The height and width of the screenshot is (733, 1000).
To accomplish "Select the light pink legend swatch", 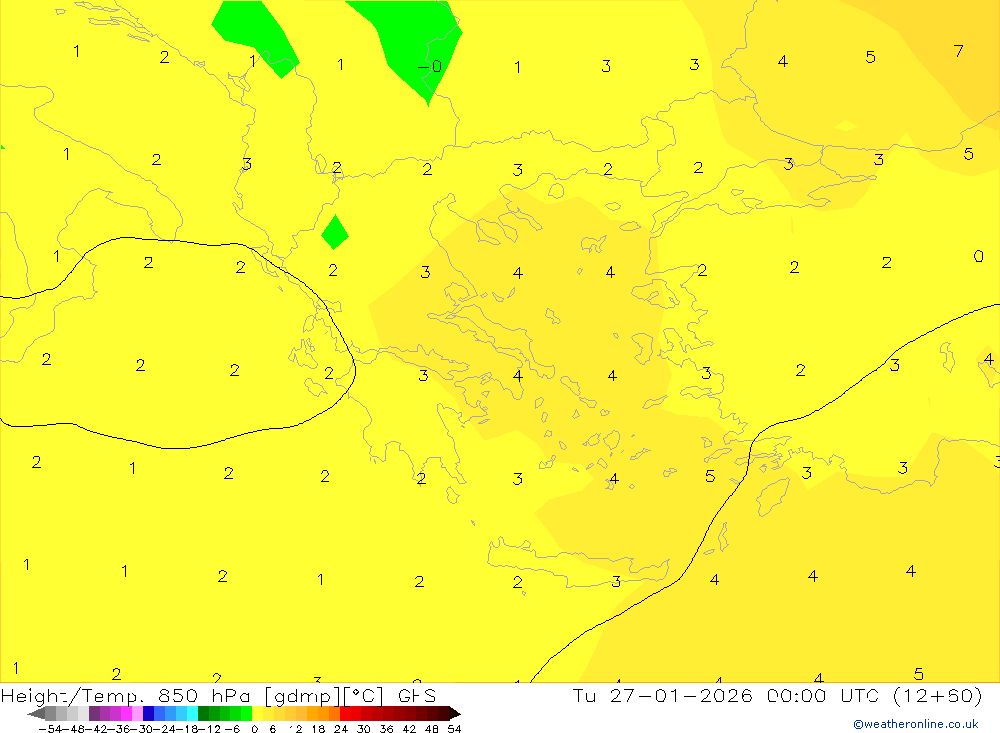I will [x=137, y=714].
